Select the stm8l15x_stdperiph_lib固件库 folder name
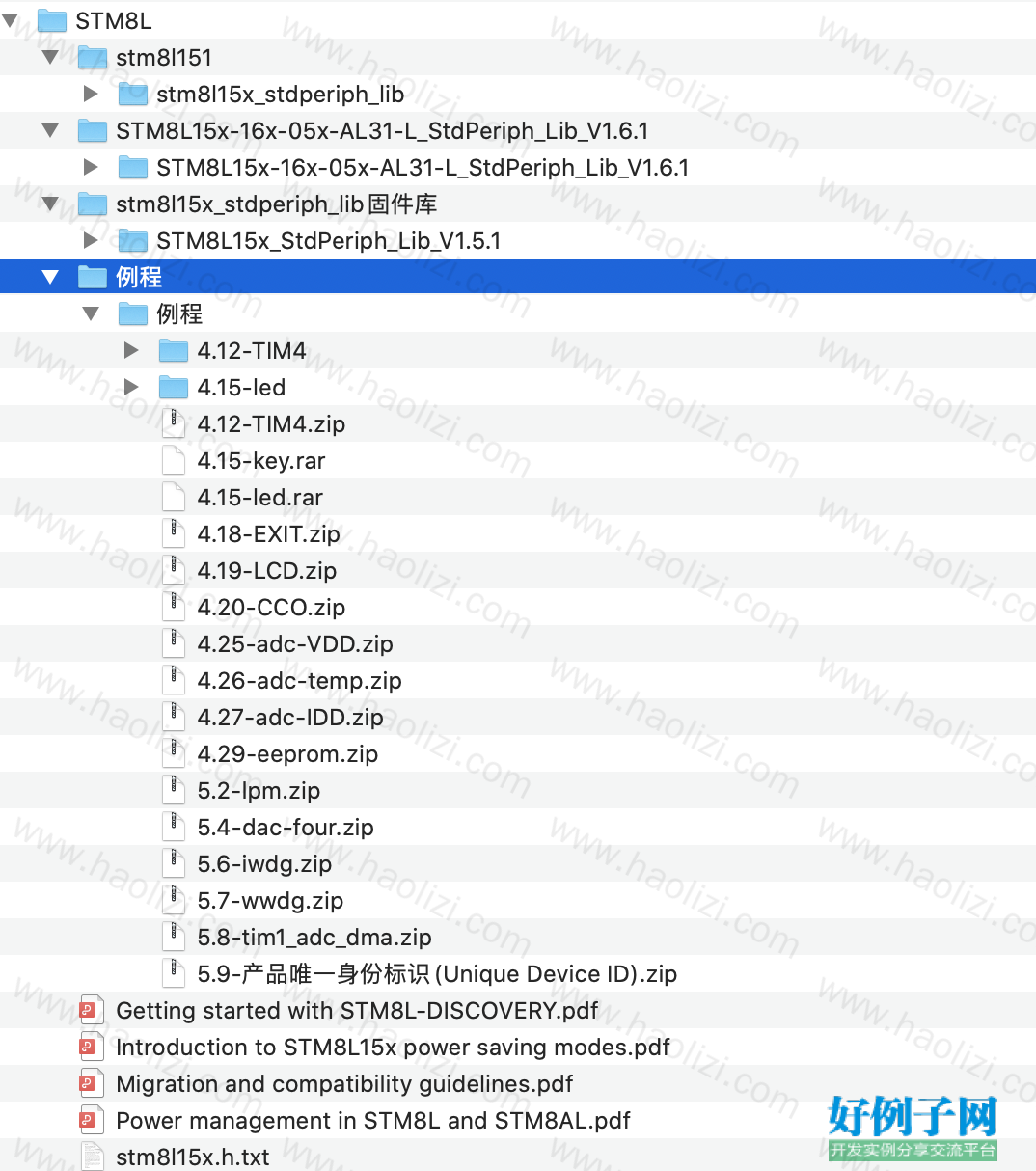1036x1171 pixels. (276, 204)
